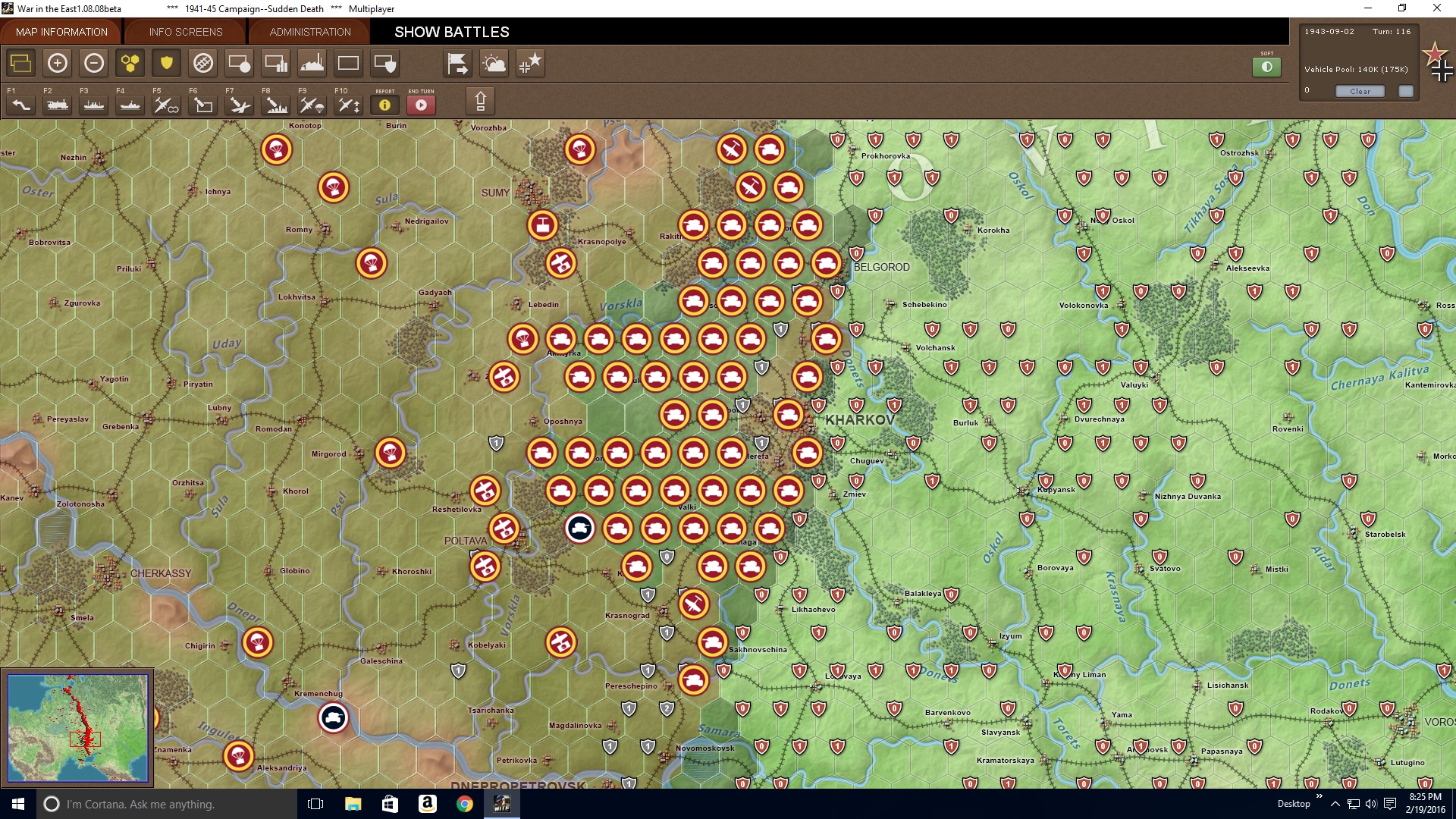
Task: Select parachute battle marker near Aleksandriya
Action: coord(239,756)
